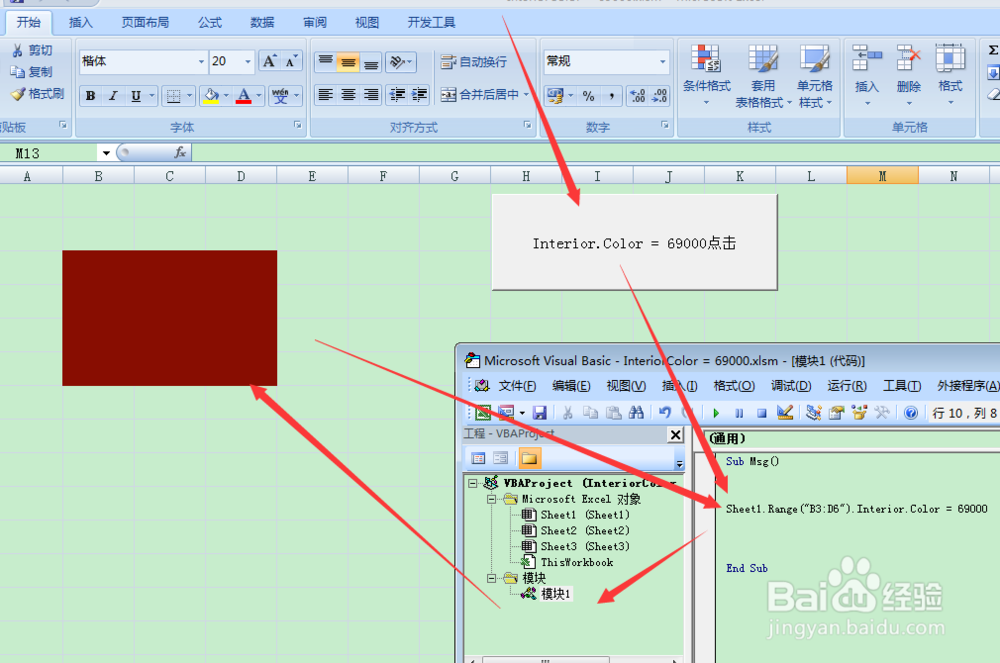Screen dimensions: 1000x663
Task: Toggle middle vertical alignment
Action: [348, 61]
